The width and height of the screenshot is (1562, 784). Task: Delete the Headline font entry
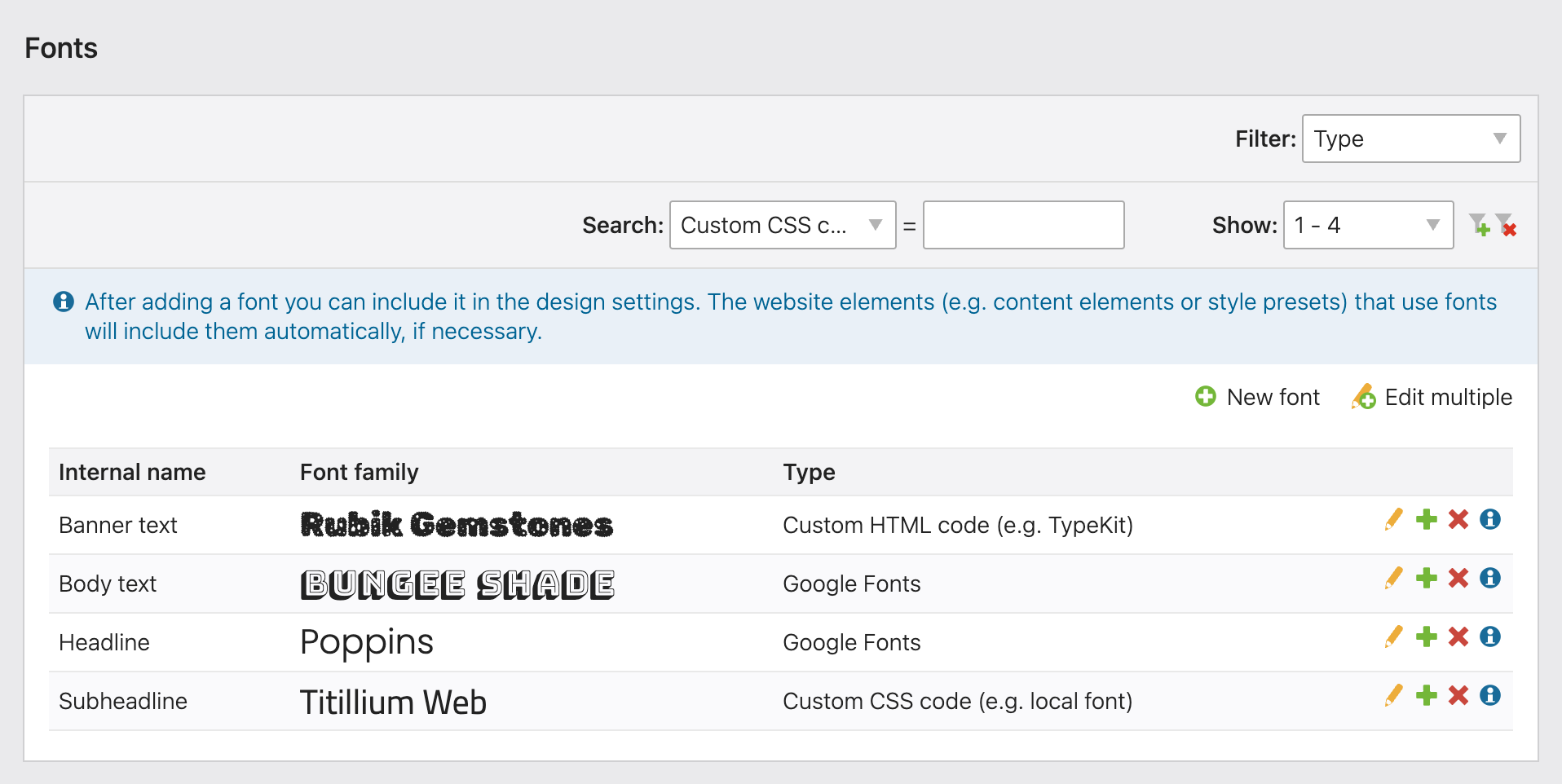click(x=1458, y=637)
